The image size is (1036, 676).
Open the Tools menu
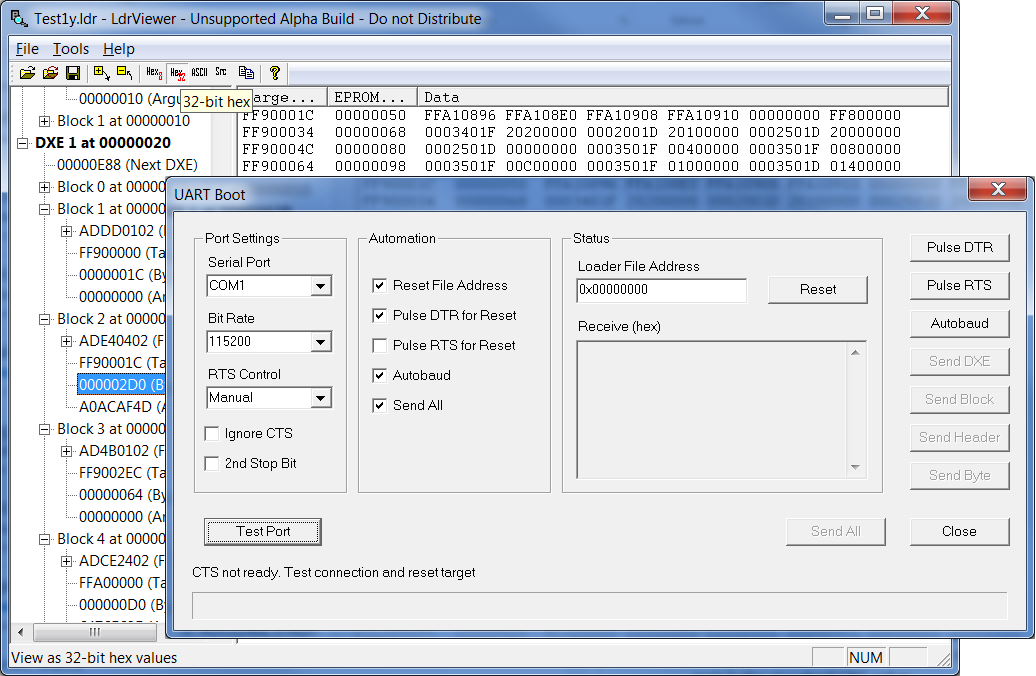(71, 49)
